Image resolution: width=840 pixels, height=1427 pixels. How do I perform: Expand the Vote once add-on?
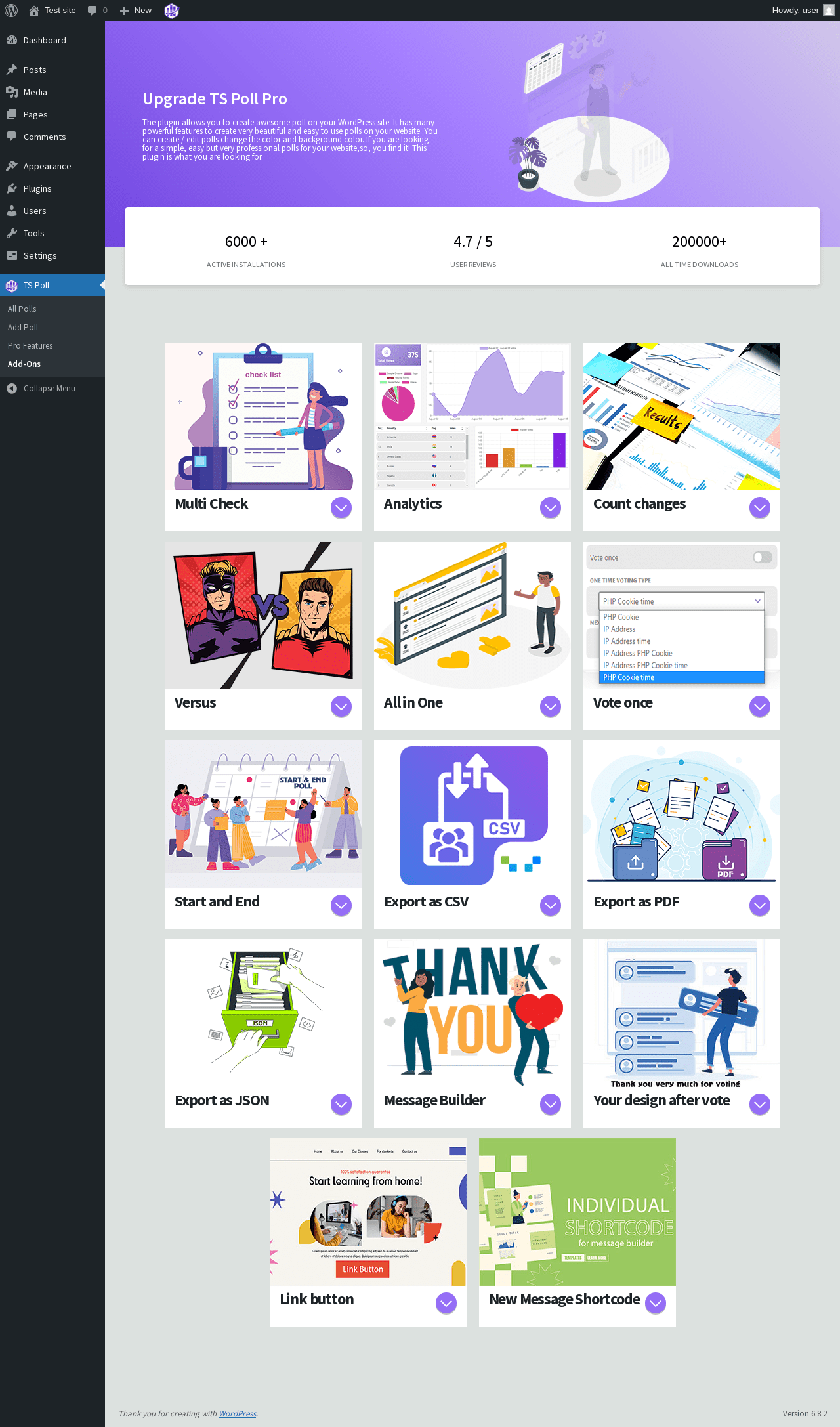coord(760,706)
